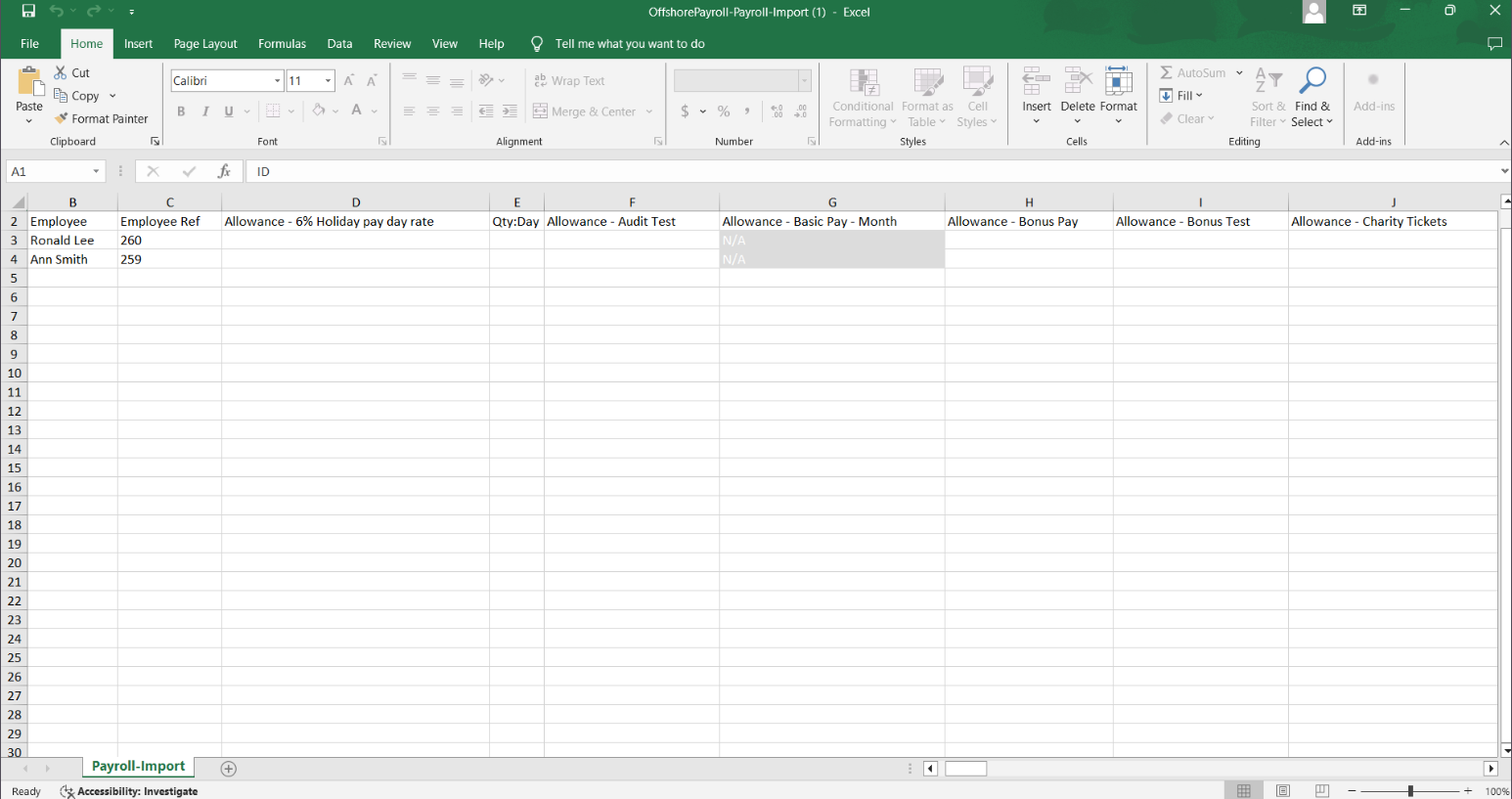Click the Insert Function fx icon
The width and height of the screenshot is (1512, 799).
(x=224, y=171)
